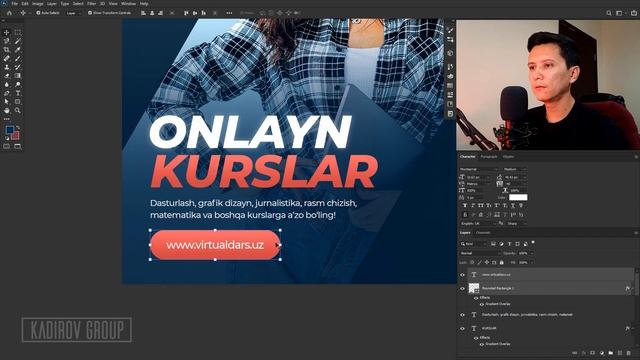Hide the kurslar text layer
Viewport: 640px width, 360px height.
pyautogui.click(x=462, y=328)
